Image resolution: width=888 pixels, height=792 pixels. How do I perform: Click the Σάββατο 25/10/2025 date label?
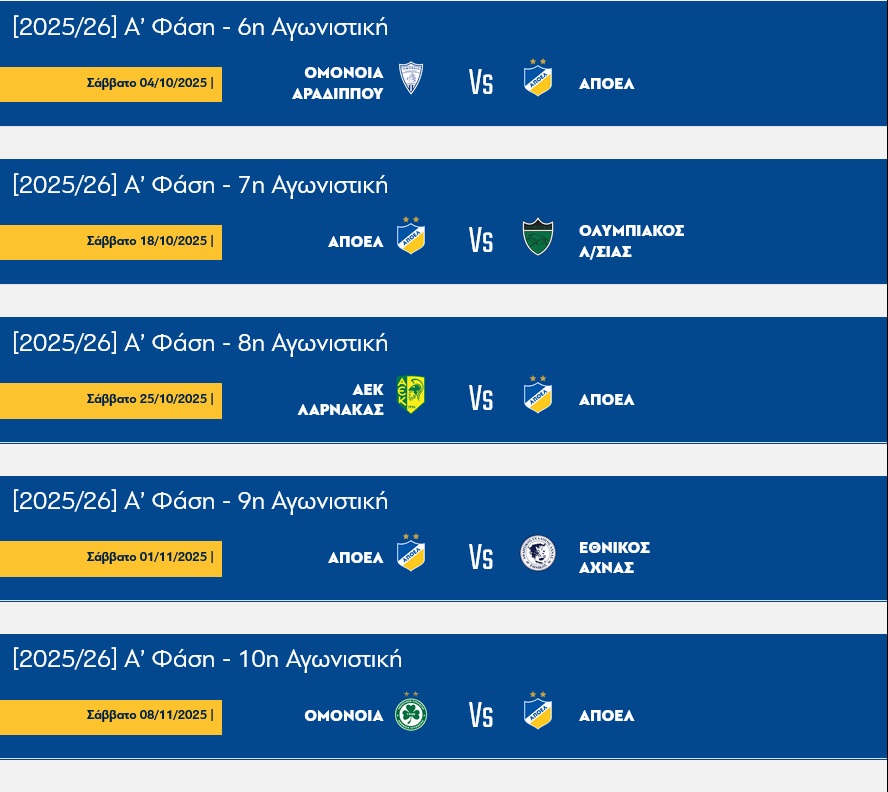click(x=150, y=399)
